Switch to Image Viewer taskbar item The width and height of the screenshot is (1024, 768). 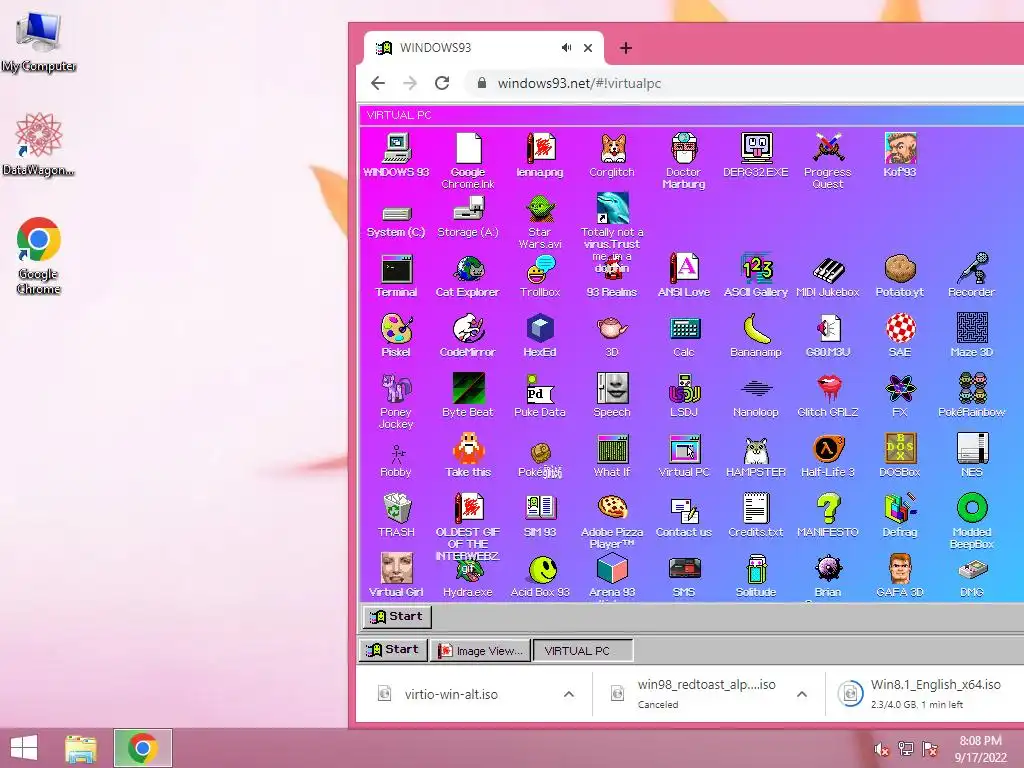click(x=481, y=650)
